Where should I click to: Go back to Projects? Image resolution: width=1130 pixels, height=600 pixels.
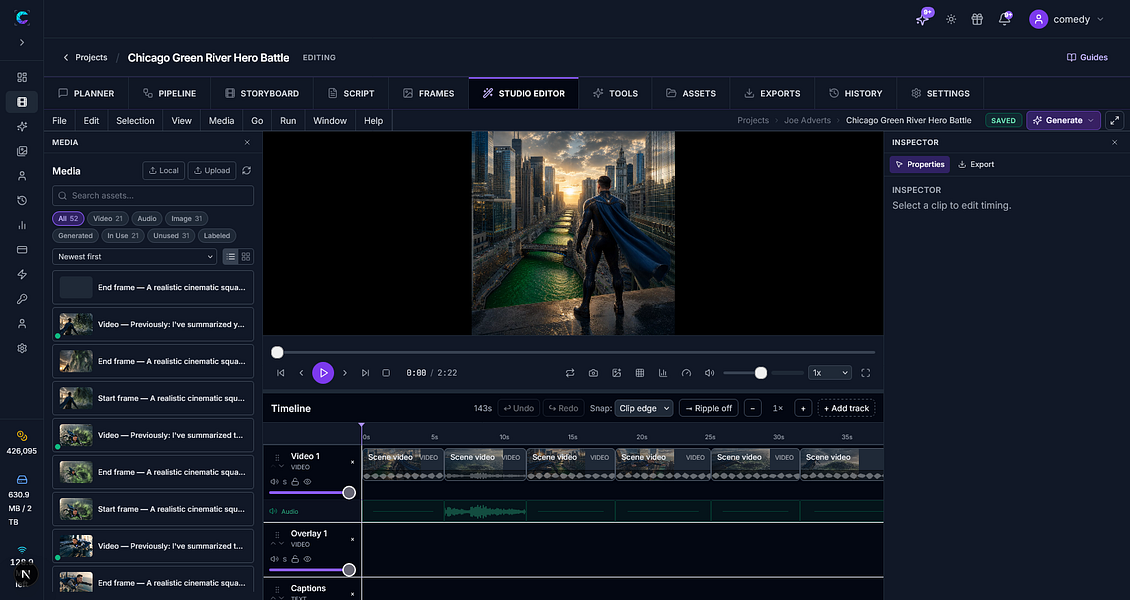tap(85, 58)
